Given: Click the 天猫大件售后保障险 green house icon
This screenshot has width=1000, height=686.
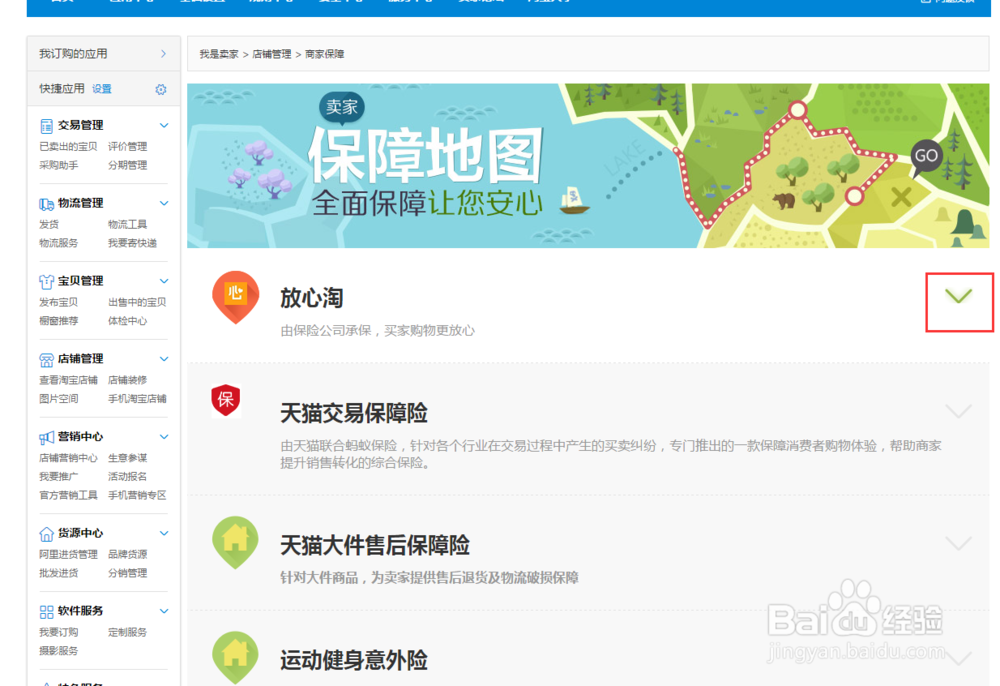Looking at the screenshot, I should tap(235, 542).
